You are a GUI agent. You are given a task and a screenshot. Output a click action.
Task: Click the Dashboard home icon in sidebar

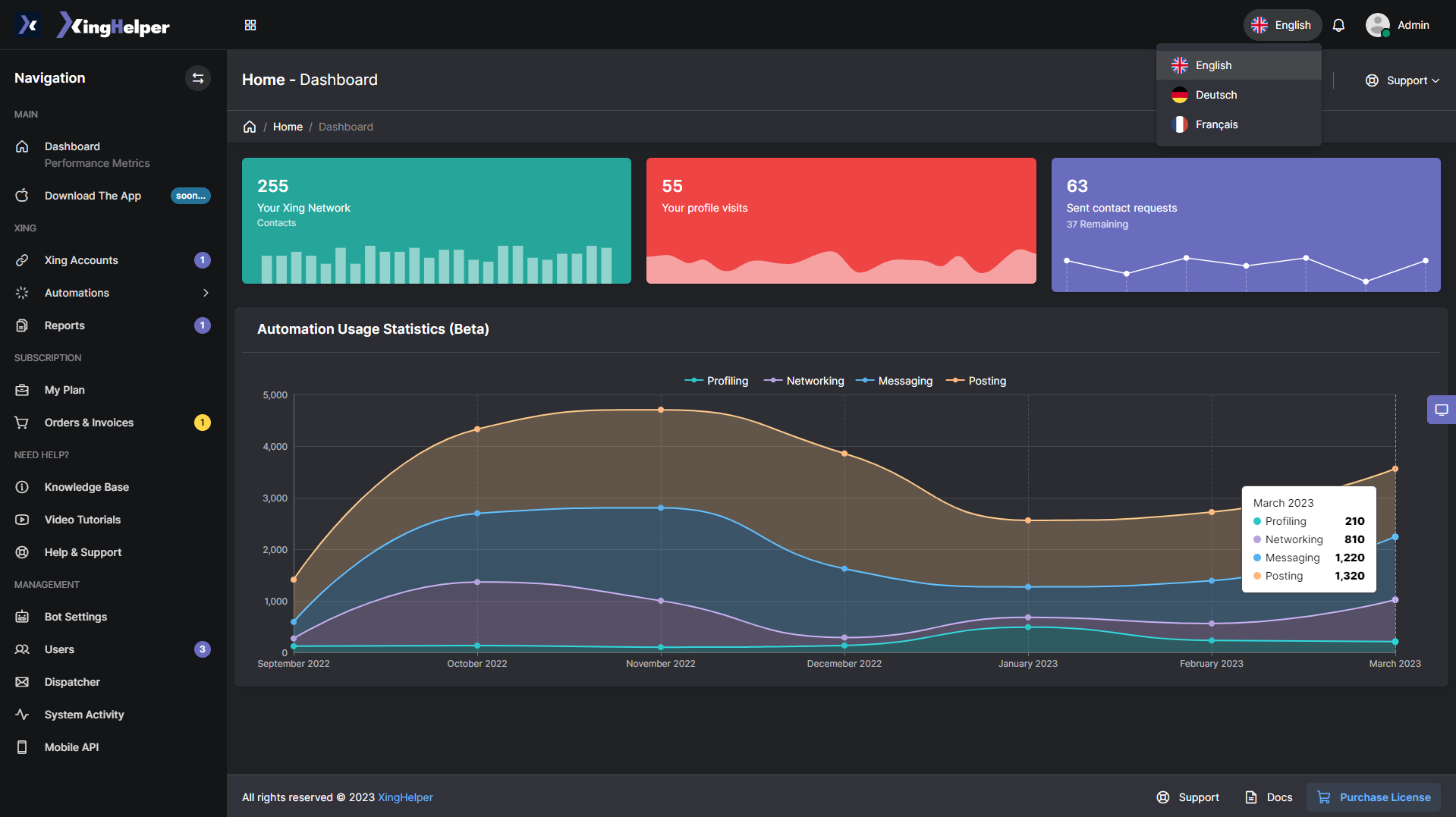point(22,146)
